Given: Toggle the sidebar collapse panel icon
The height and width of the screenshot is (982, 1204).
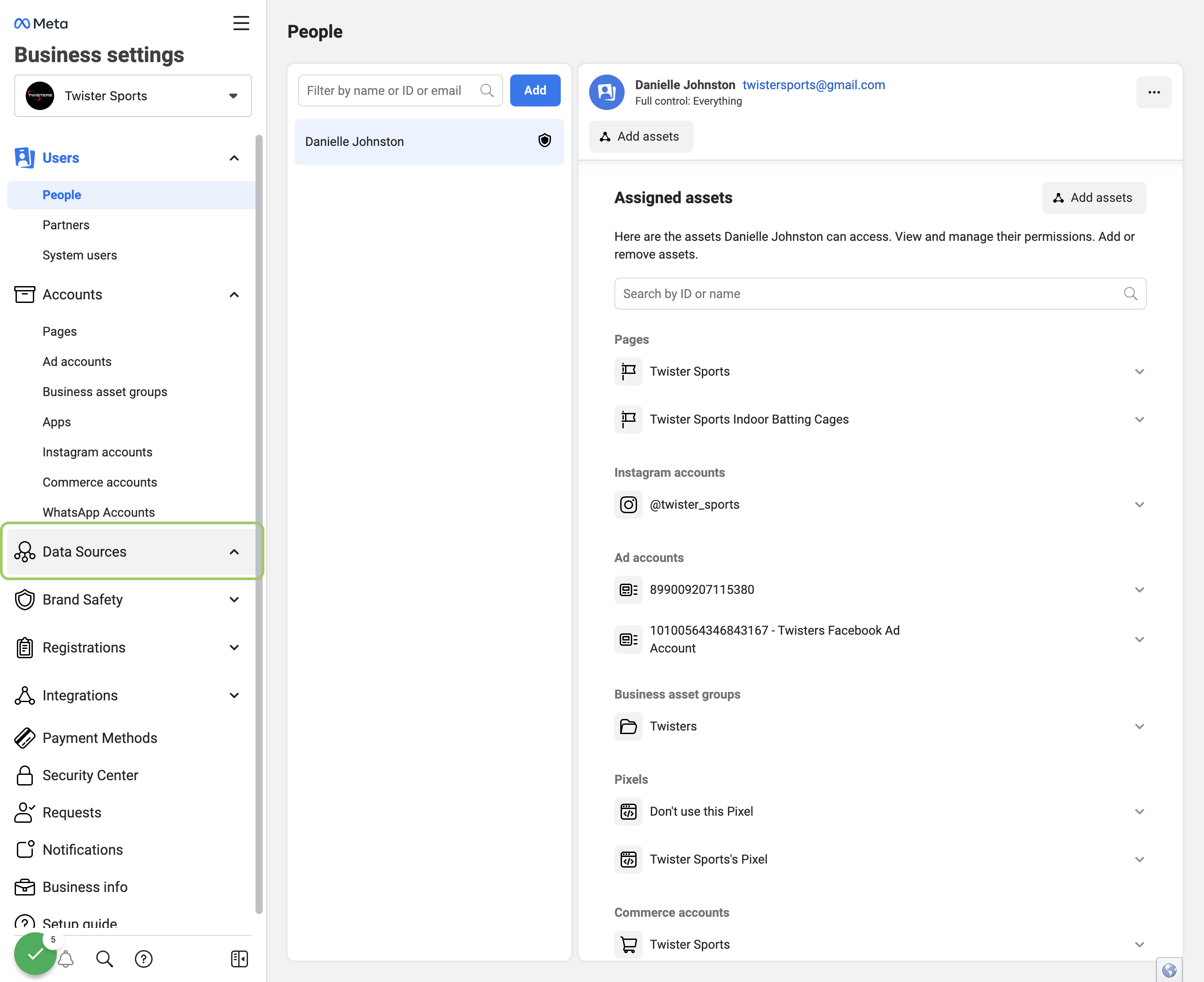Looking at the screenshot, I should [x=239, y=958].
